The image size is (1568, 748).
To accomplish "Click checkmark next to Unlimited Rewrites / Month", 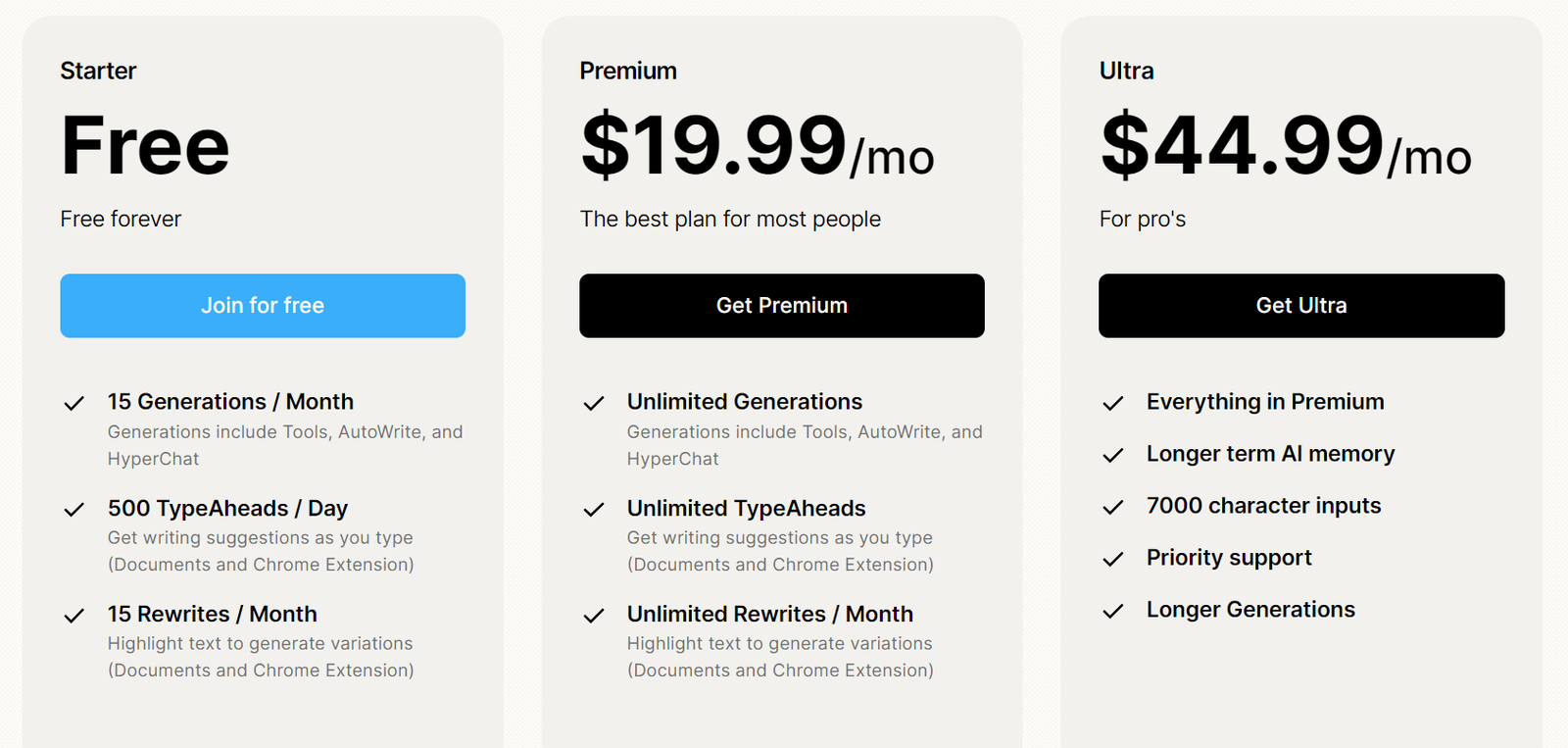I will (x=593, y=616).
